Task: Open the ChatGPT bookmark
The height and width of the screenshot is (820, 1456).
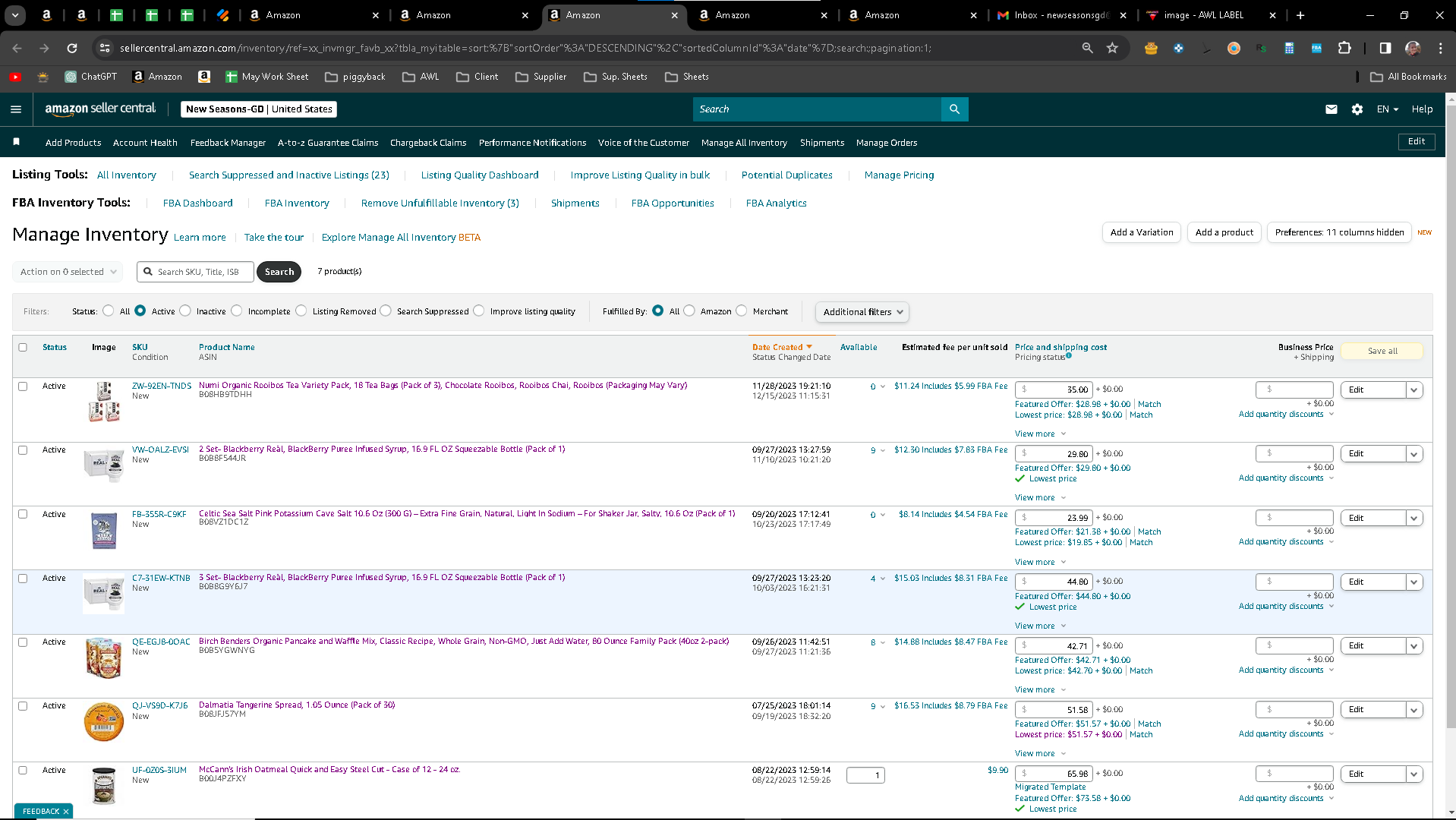Action: click(91, 77)
